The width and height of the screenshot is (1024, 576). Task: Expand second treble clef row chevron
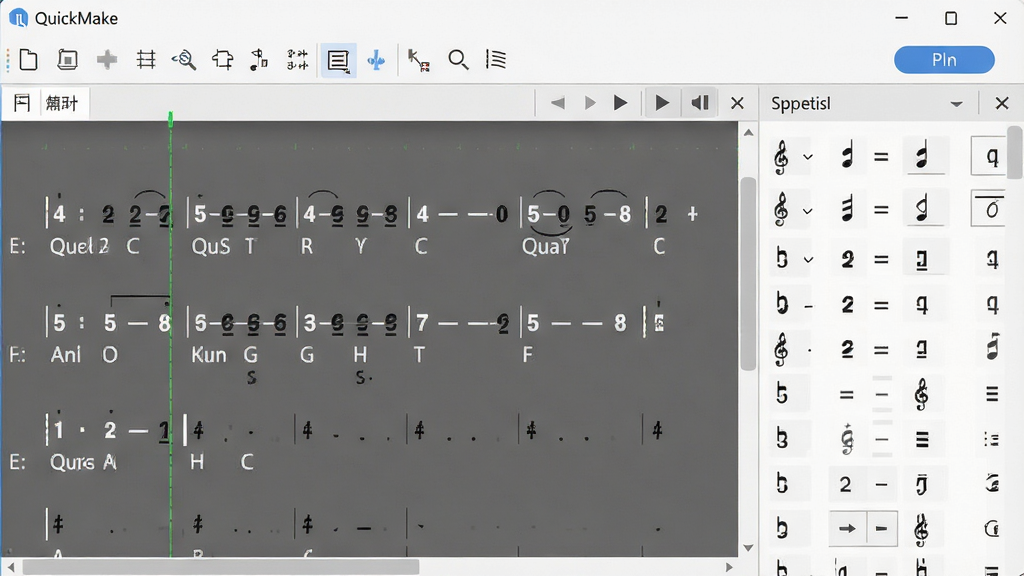click(x=808, y=210)
